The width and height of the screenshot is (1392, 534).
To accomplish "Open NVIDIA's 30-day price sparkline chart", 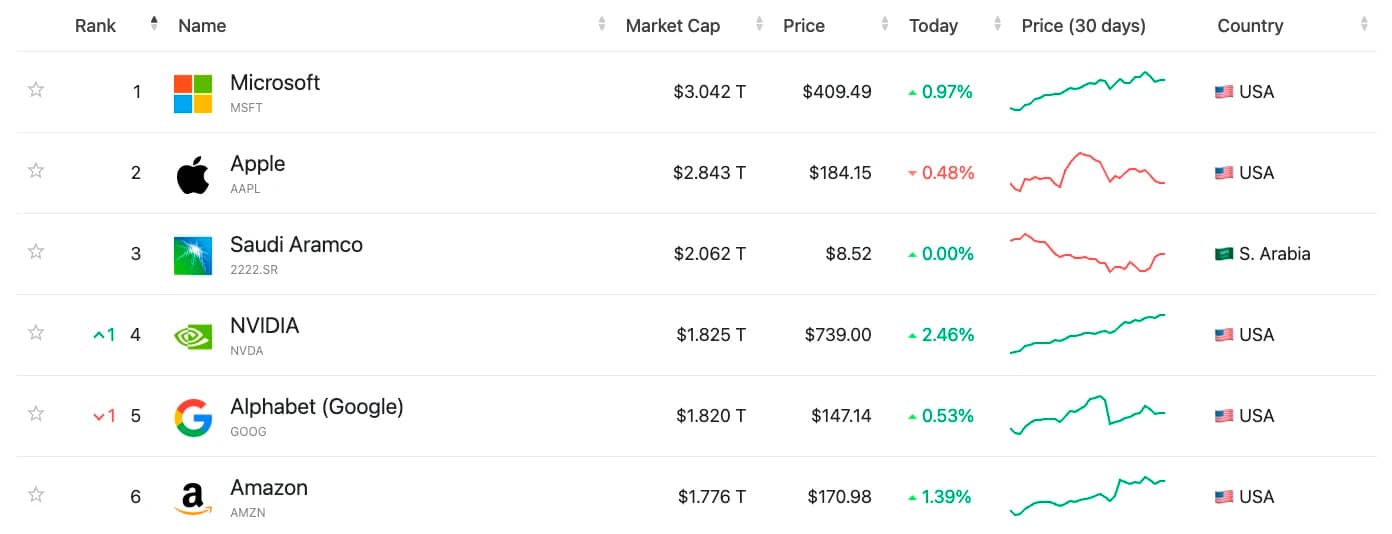I will coord(1088,334).
